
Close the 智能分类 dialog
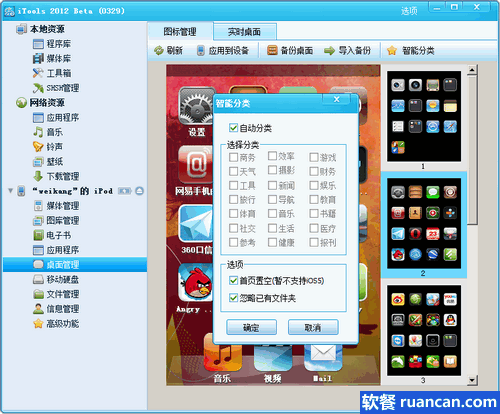336,99
